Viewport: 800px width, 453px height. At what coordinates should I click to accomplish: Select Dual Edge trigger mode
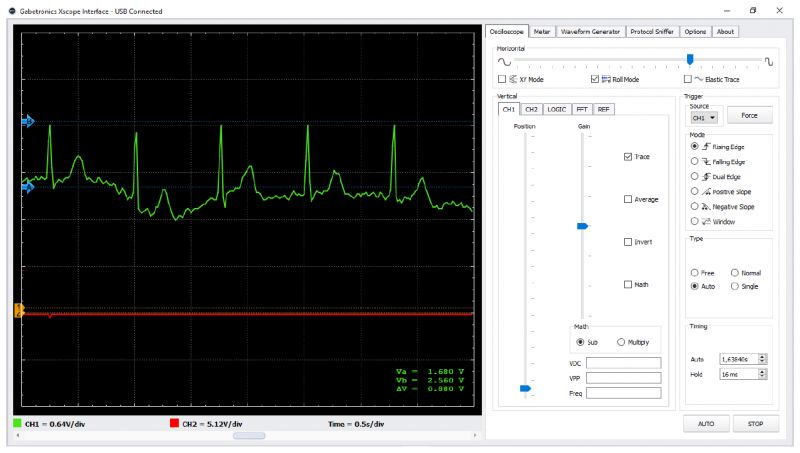point(694,177)
